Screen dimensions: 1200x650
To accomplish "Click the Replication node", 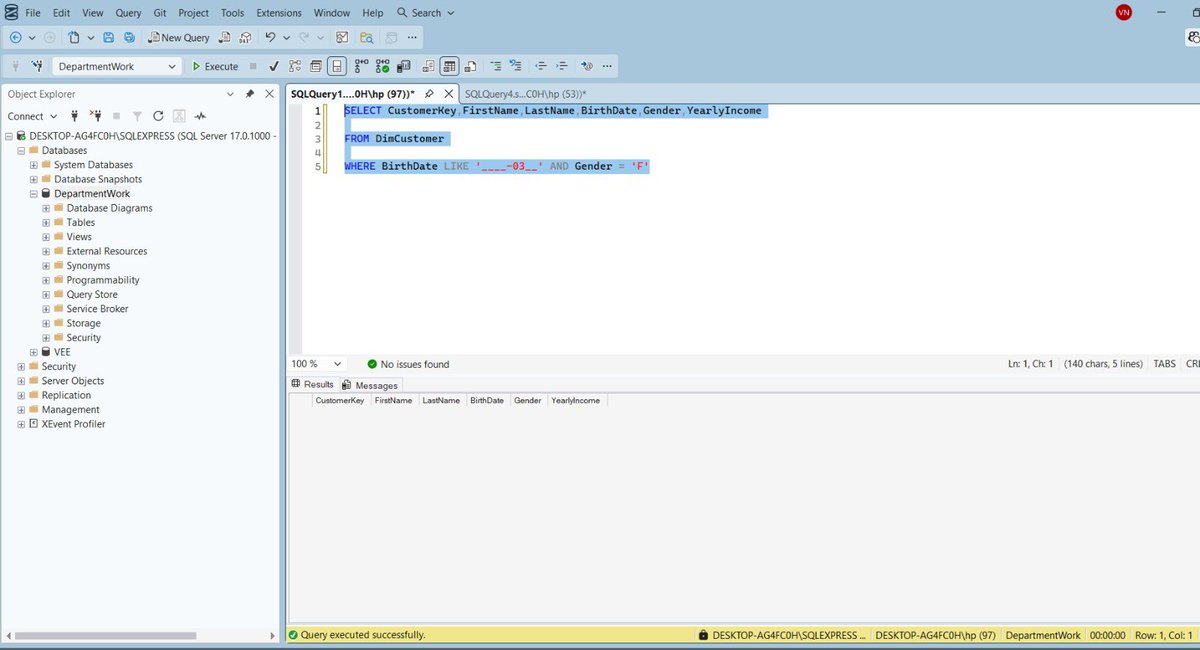I will tap(66, 395).
